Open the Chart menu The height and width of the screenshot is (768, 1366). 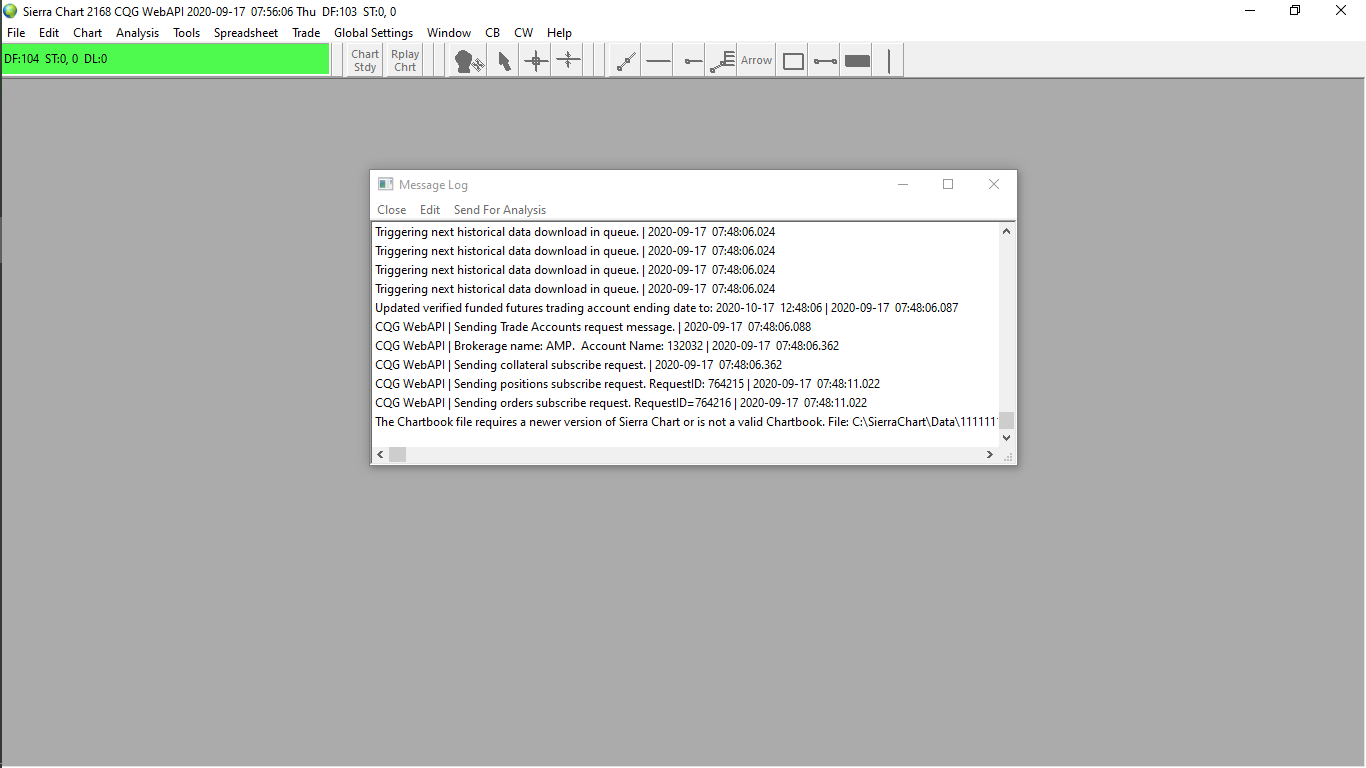(88, 33)
